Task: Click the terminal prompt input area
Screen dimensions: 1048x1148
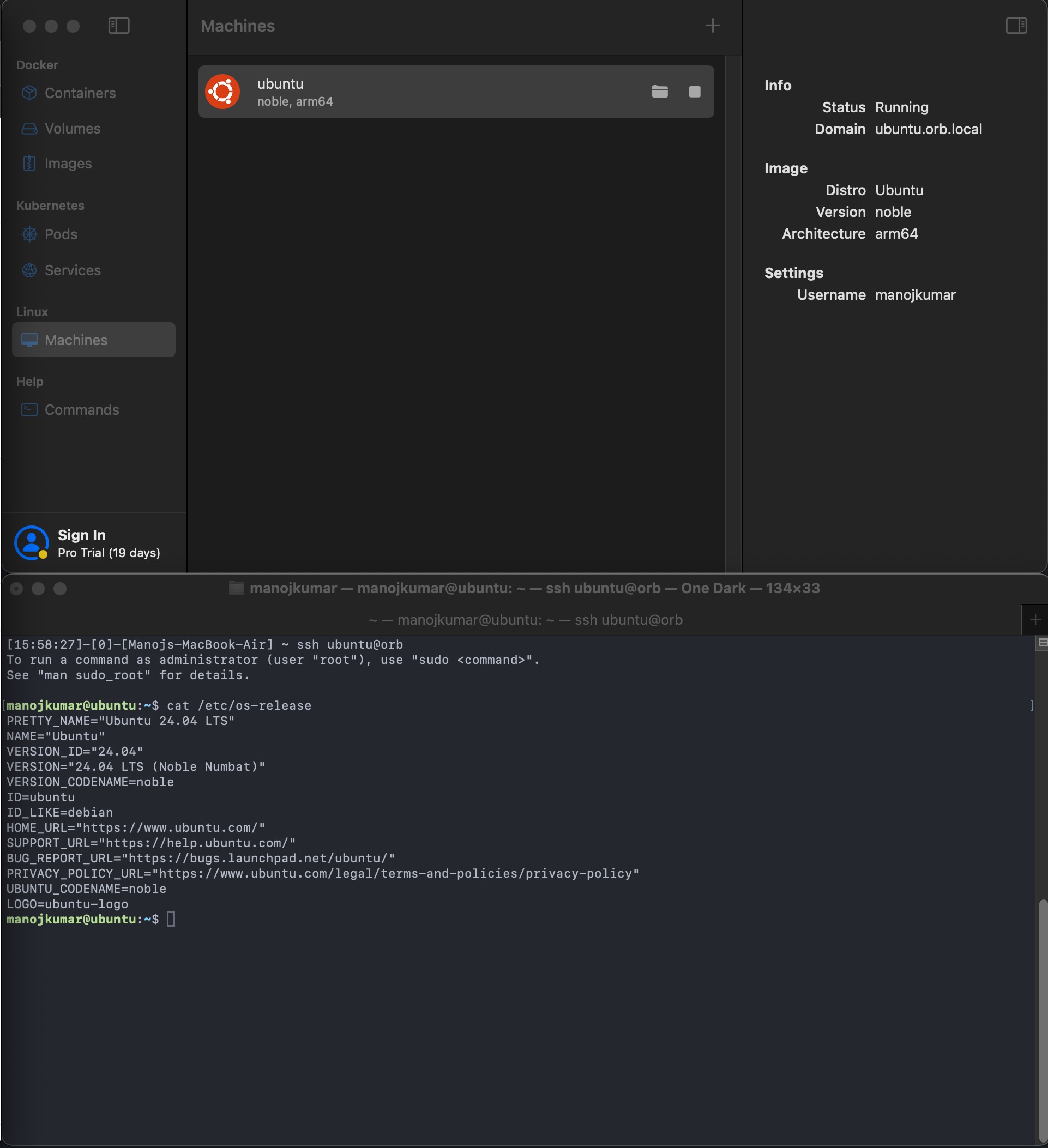Action: (x=171, y=919)
